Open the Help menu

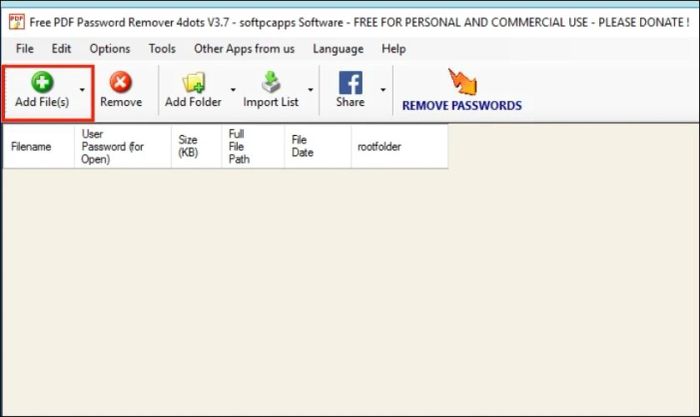[x=394, y=49]
